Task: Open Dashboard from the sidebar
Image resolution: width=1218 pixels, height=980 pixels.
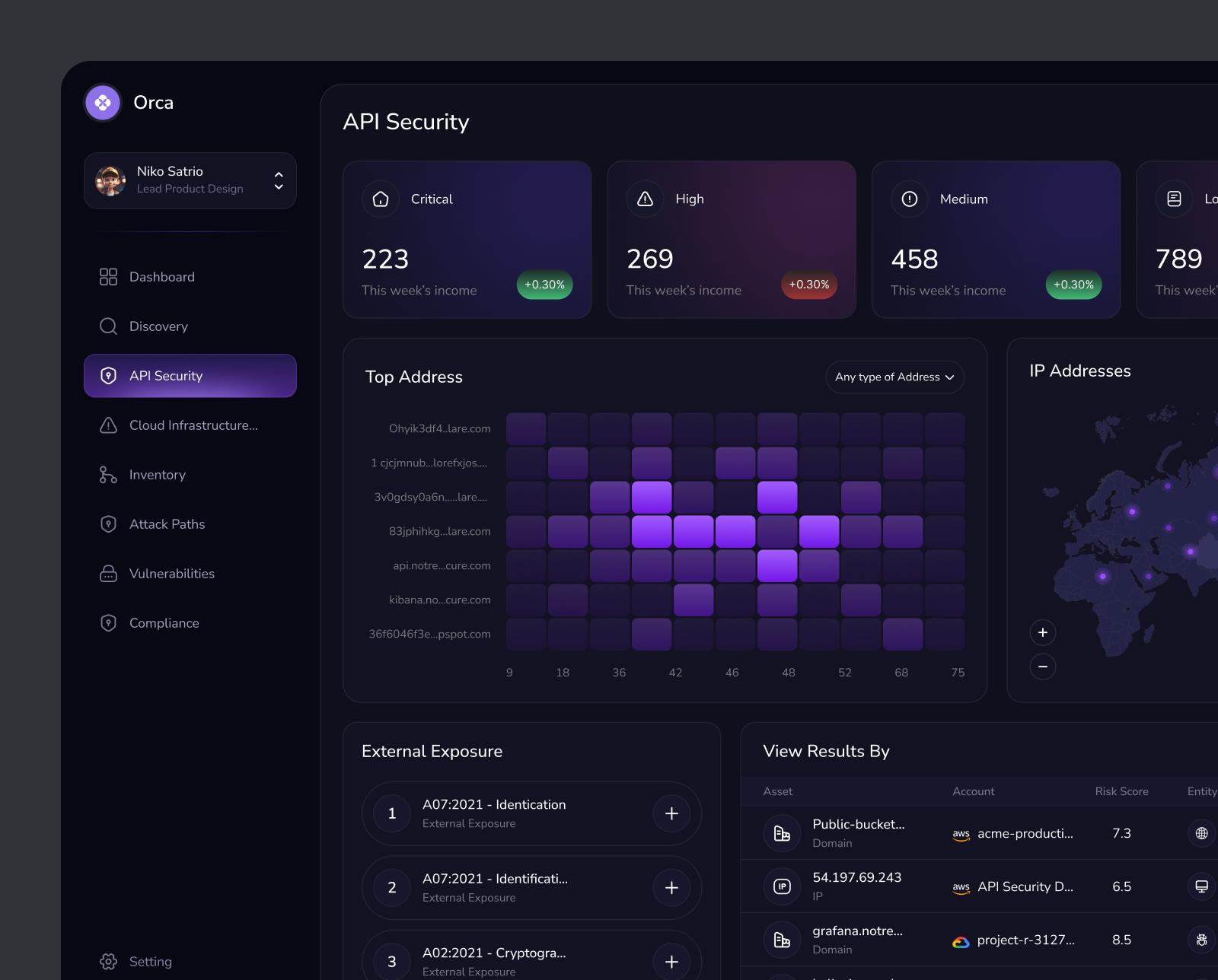Action: tap(190, 277)
